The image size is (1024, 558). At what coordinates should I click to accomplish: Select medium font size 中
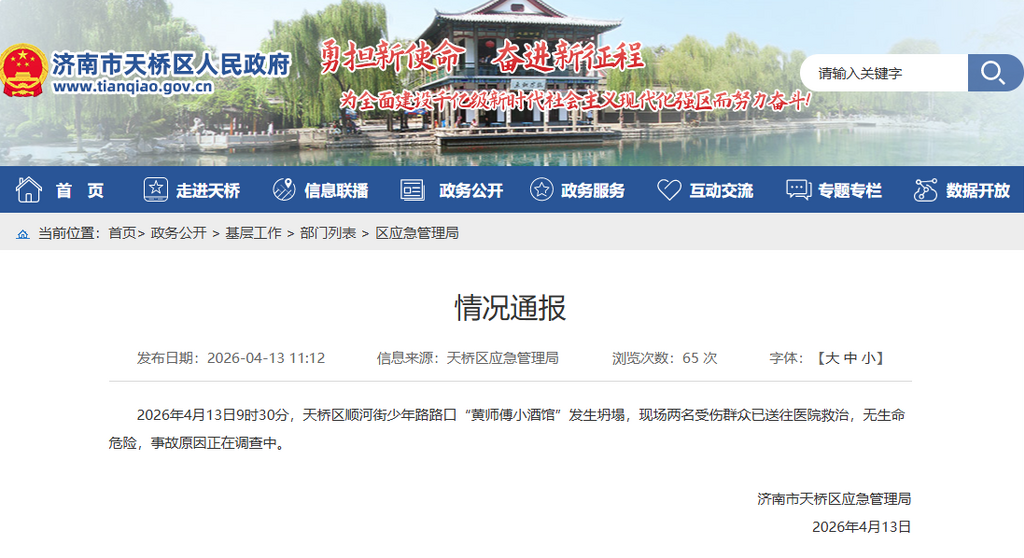tap(853, 358)
